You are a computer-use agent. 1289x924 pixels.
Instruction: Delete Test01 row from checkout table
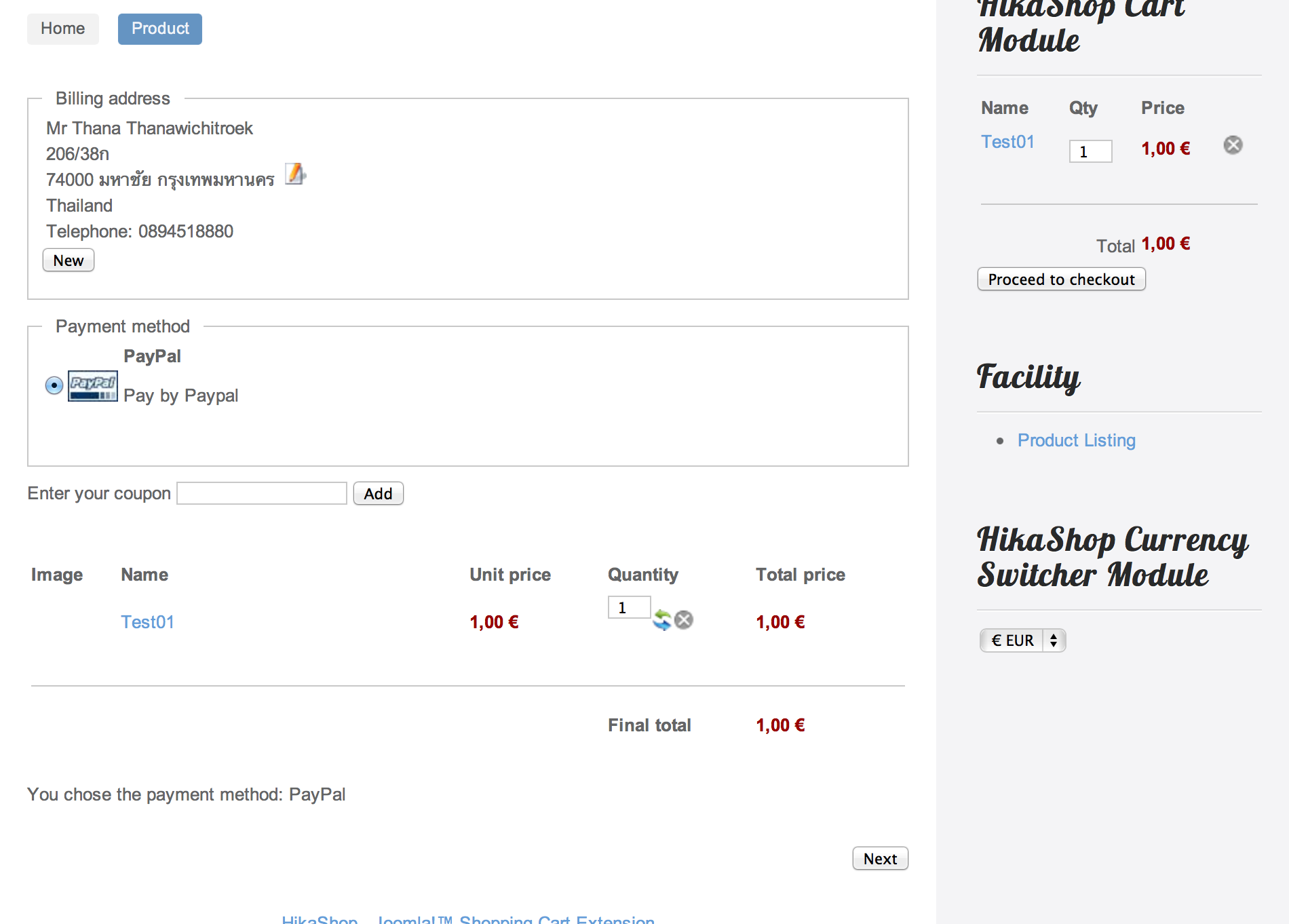(684, 620)
